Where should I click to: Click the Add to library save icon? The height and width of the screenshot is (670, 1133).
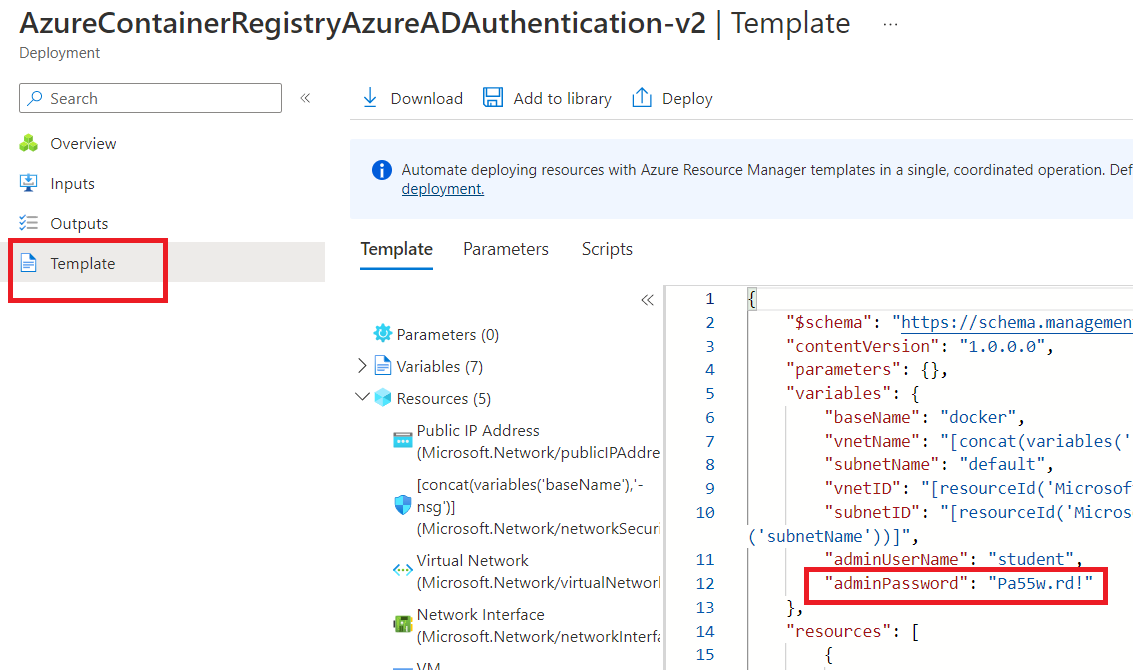[x=493, y=98]
